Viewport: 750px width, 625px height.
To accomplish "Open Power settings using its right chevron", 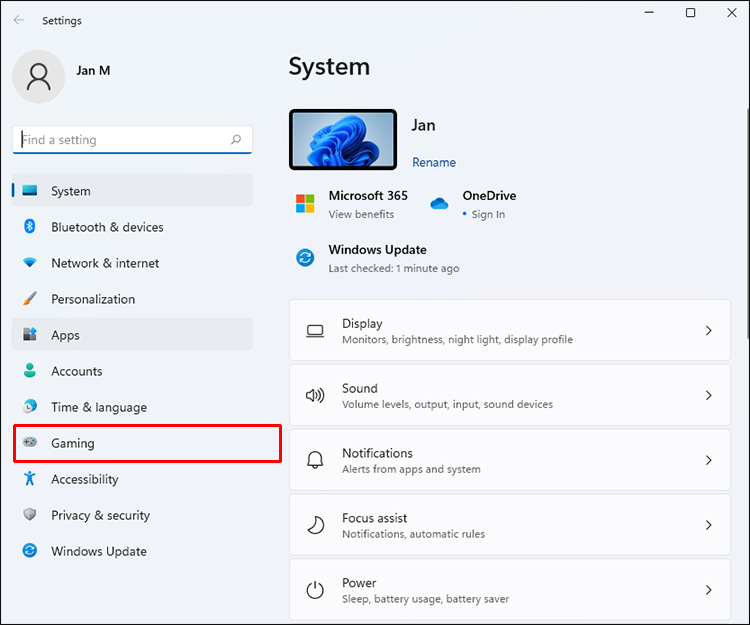I will [708, 590].
